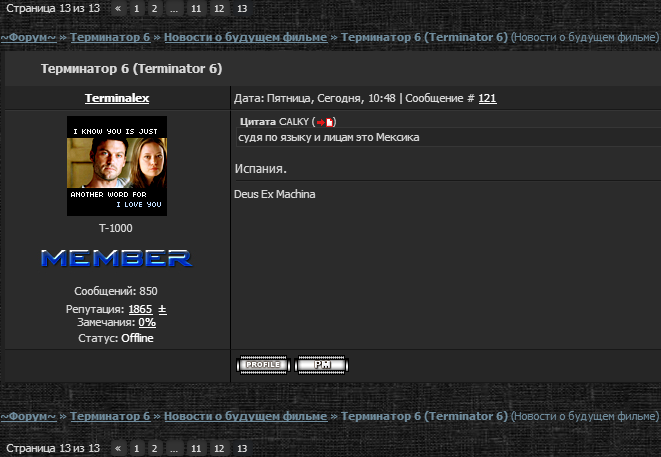Open Терминатор 6 link in top breadcrumb
The width and height of the screenshot is (661, 457).
[x=110, y=38]
